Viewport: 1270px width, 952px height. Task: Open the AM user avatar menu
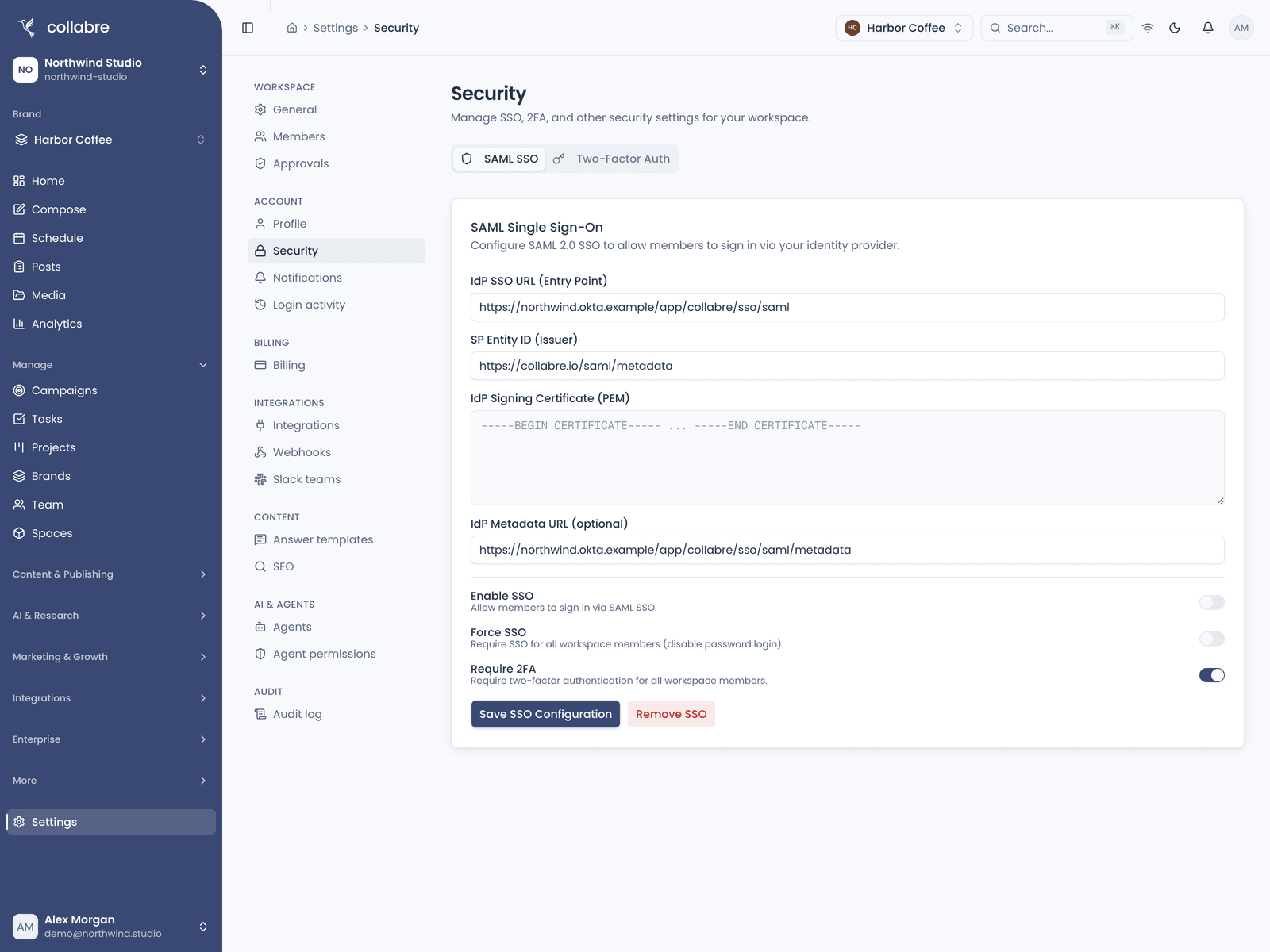coord(1241,28)
